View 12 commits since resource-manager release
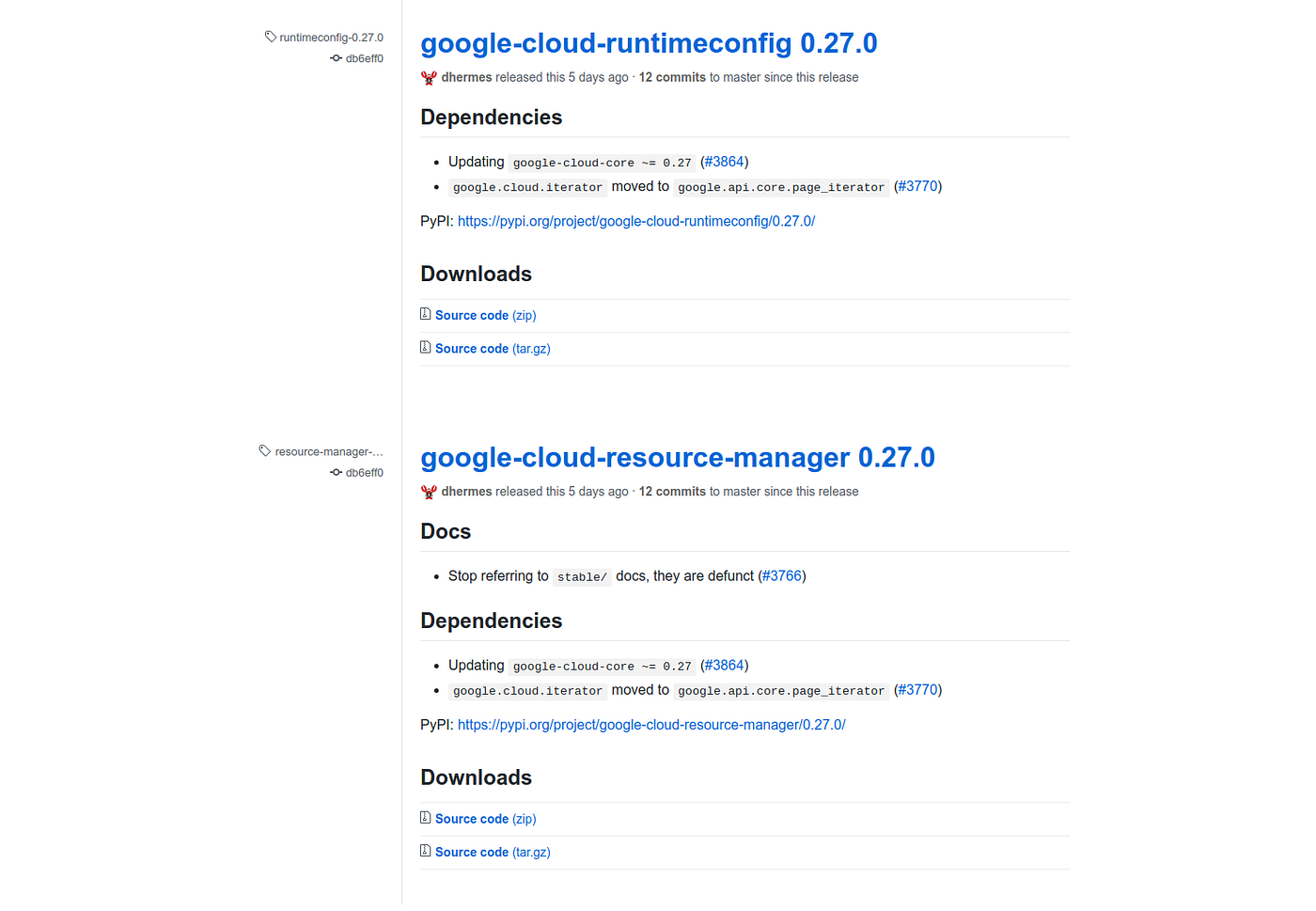The height and width of the screenshot is (911, 1316). (672, 492)
